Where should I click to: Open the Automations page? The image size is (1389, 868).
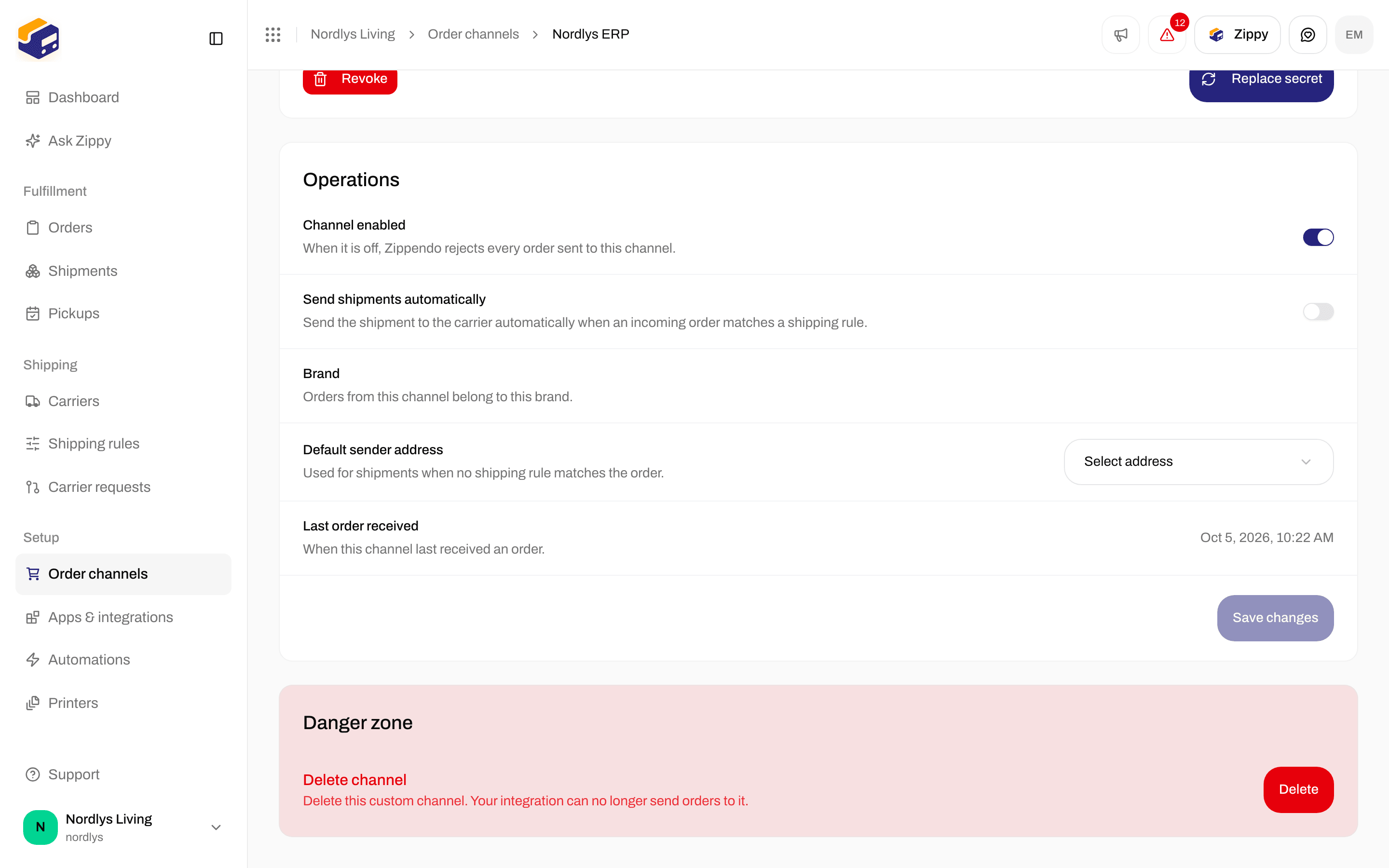123,660
